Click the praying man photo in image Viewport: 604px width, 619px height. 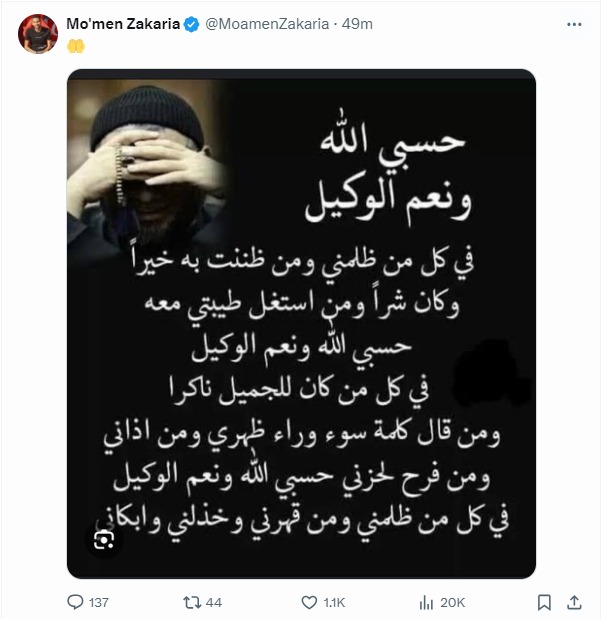(146, 166)
